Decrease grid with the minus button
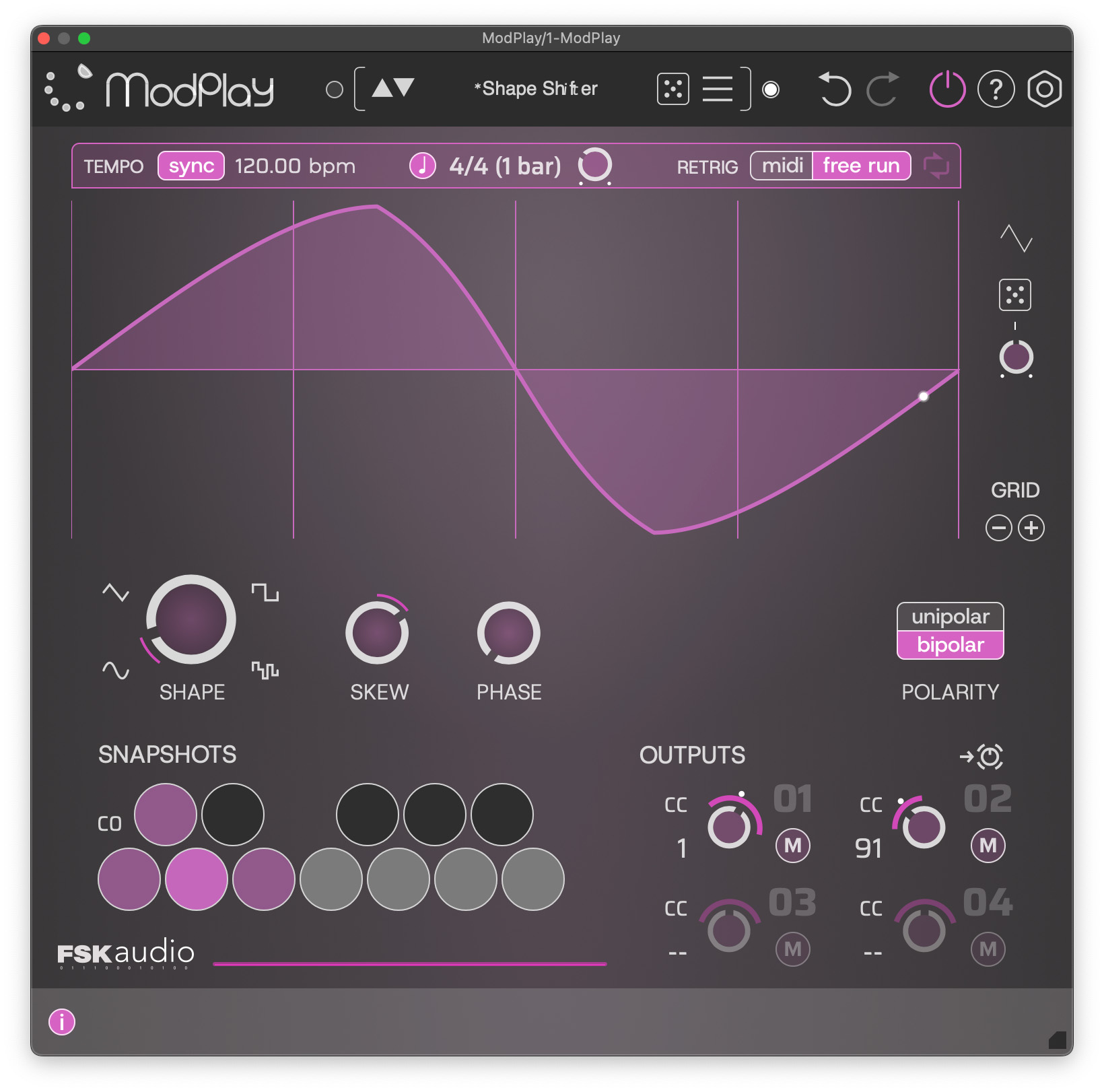The width and height of the screenshot is (1104, 1092). (999, 528)
